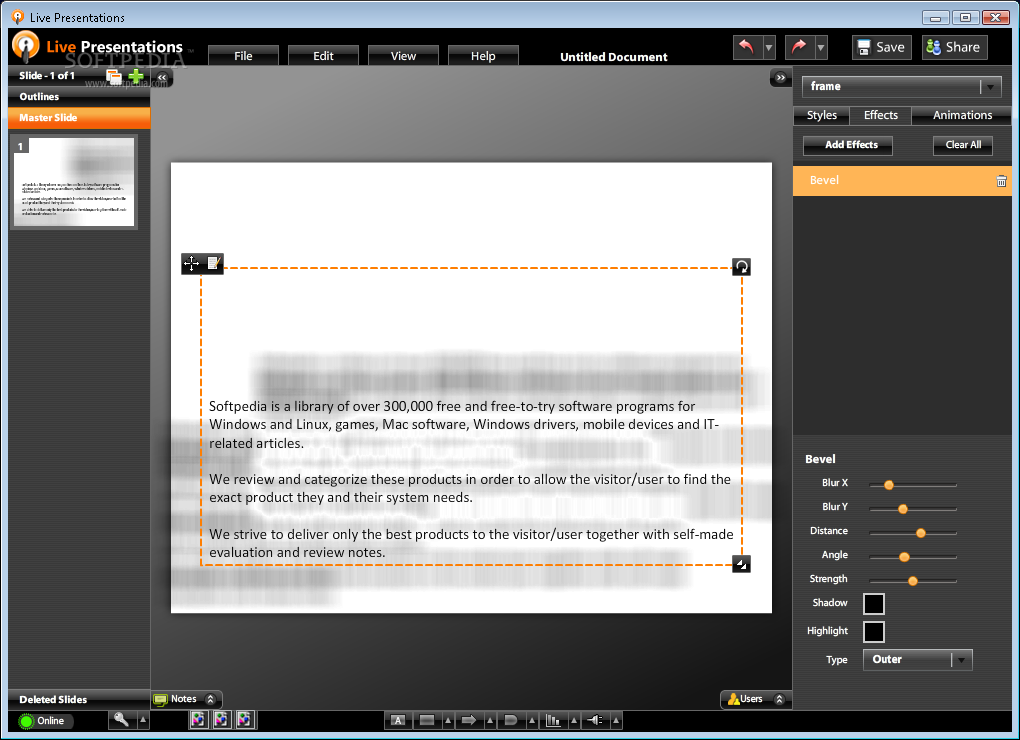Viewport: 1020px width, 740px height.
Task: Expand the Notes panel
Action: [x=187, y=700]
